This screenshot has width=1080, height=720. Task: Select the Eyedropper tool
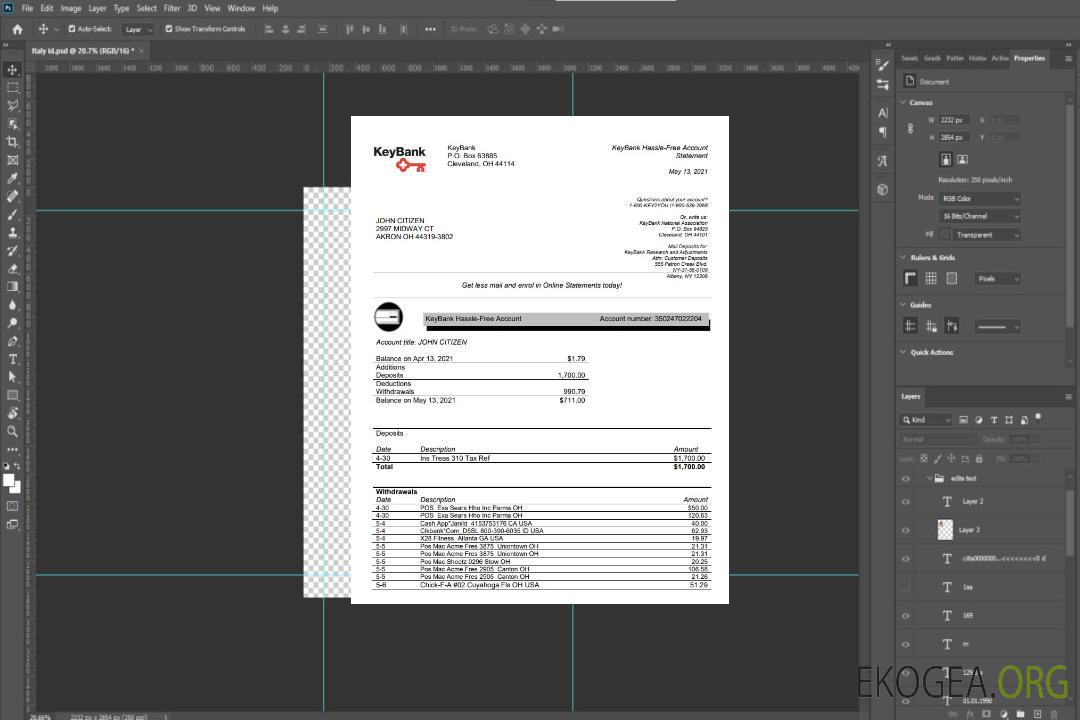(x=12, y=178)
